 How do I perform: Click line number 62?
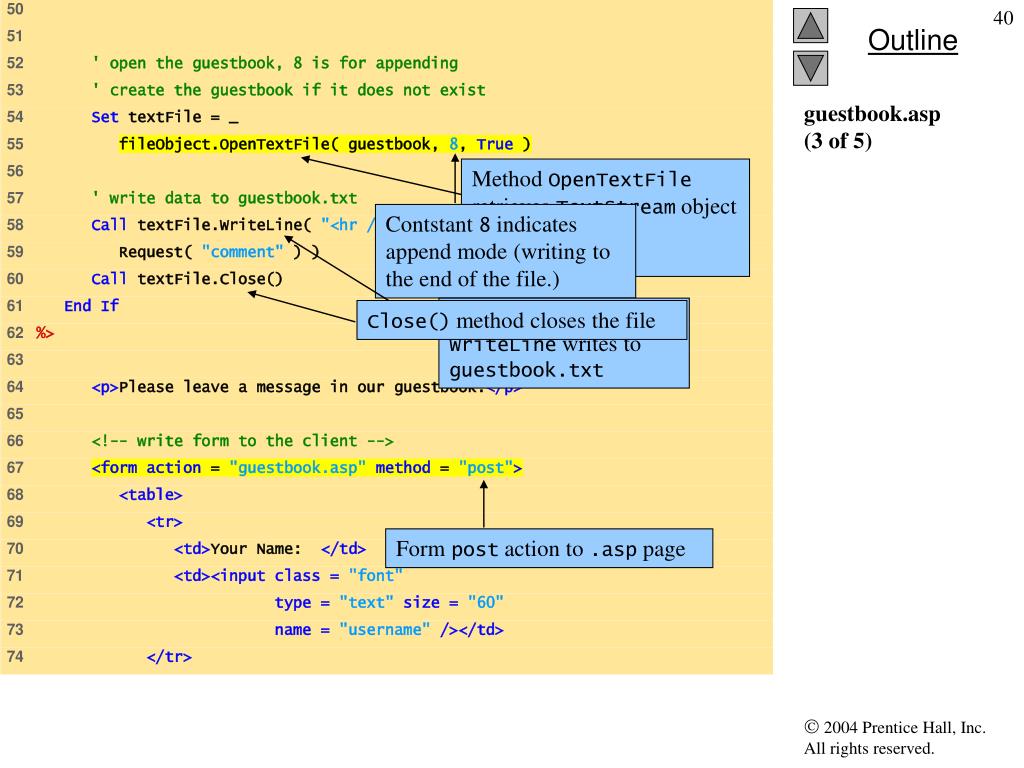click(x=15, y=332)
